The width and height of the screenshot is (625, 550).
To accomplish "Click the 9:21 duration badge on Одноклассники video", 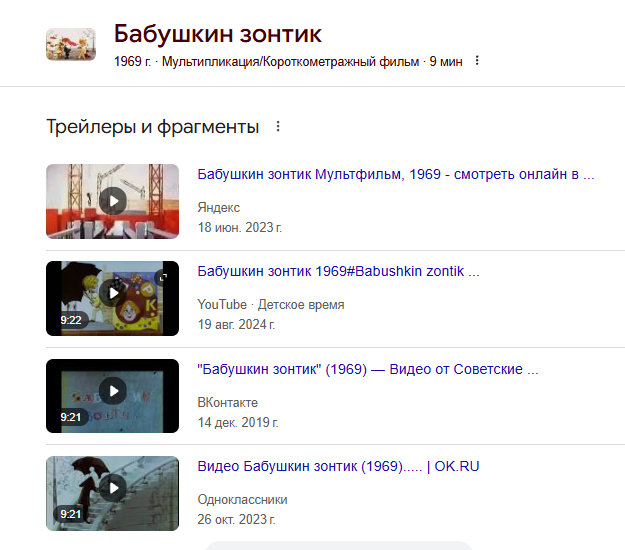I will (71, 515).
